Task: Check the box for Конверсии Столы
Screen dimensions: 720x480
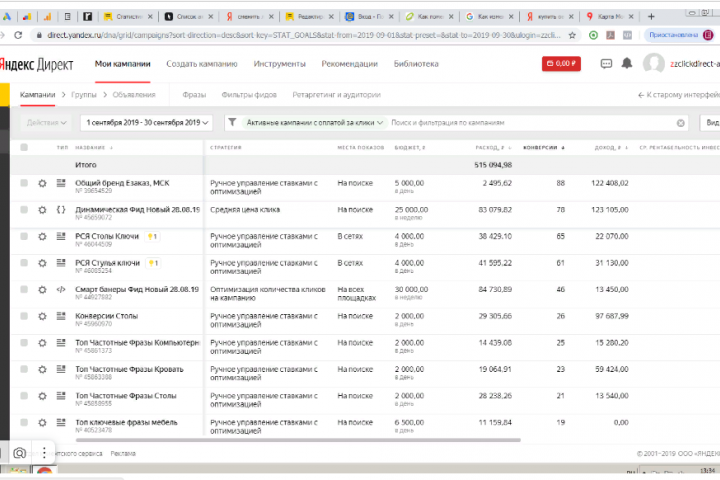Action: (24, 316)
